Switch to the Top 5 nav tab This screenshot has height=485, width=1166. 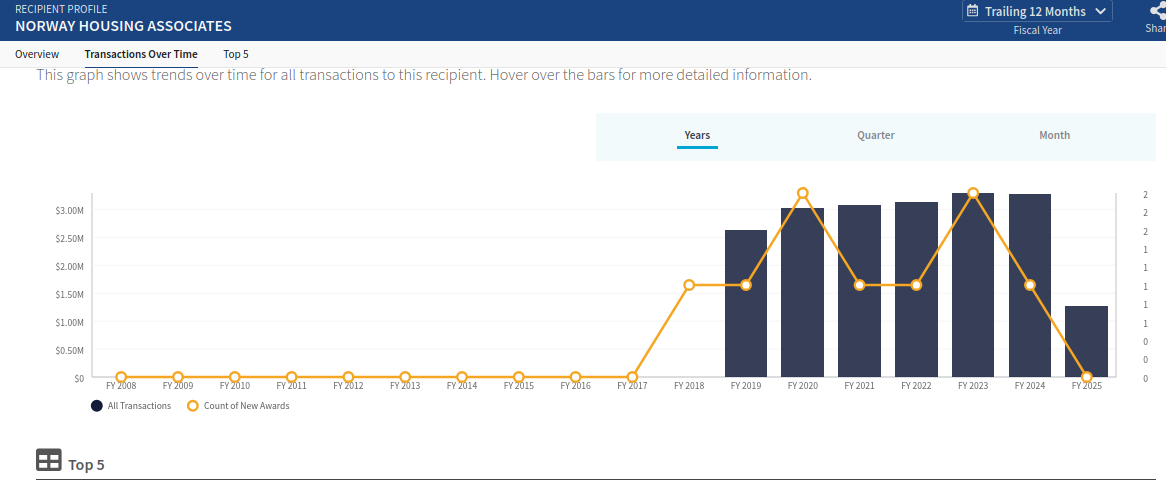(236, 54)
